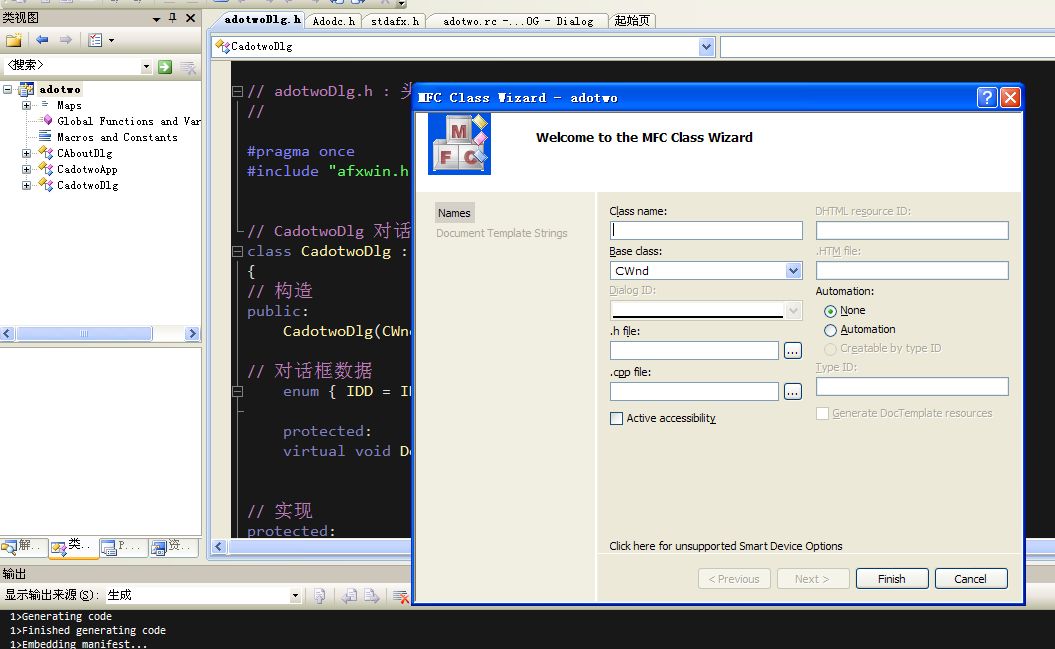
Task: Expand the CAboutDlg class node
Action: tap(26, 153)
